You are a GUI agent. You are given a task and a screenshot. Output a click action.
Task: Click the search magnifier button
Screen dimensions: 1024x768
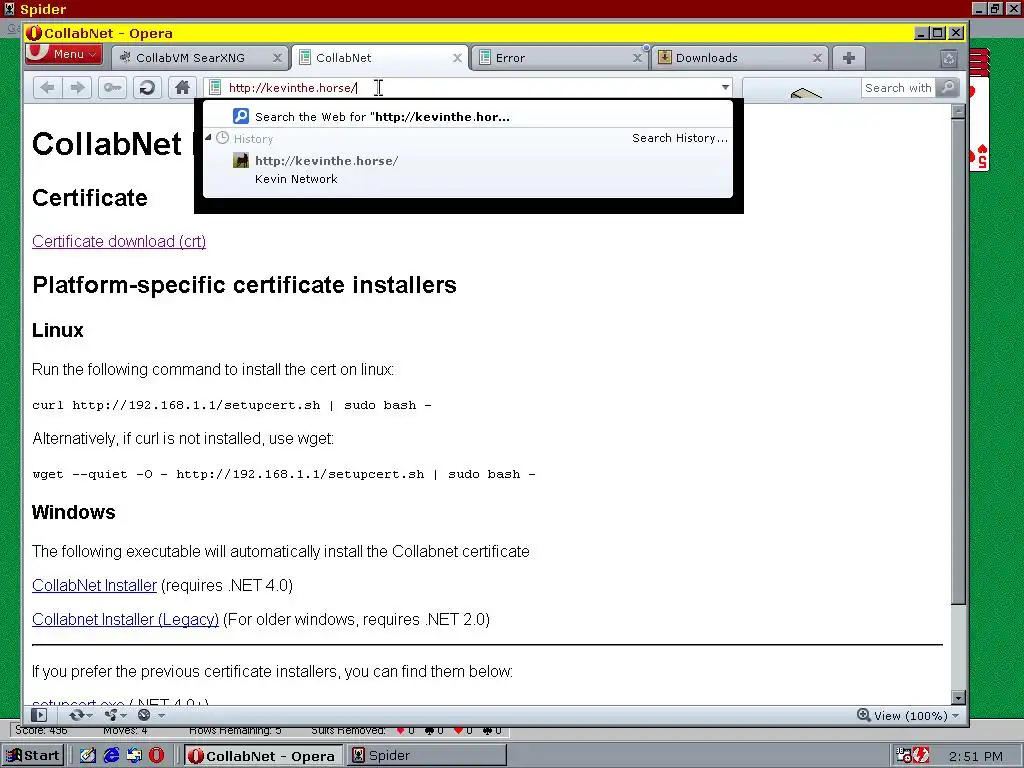[947, 88]
